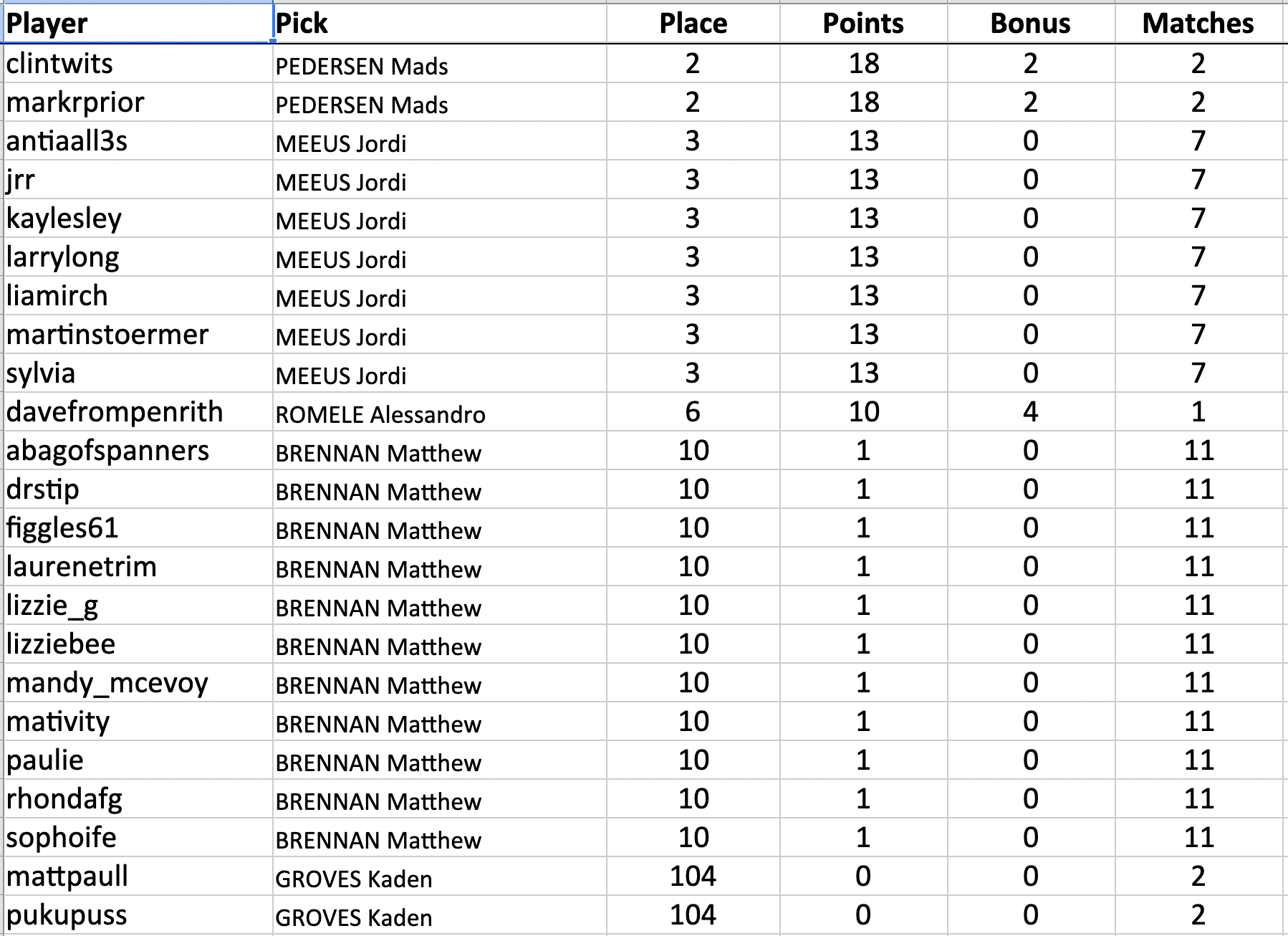This screenshot has height=936, width=1288.
Task: Click the markrprior player cell
Action: [x=138, y=102]
